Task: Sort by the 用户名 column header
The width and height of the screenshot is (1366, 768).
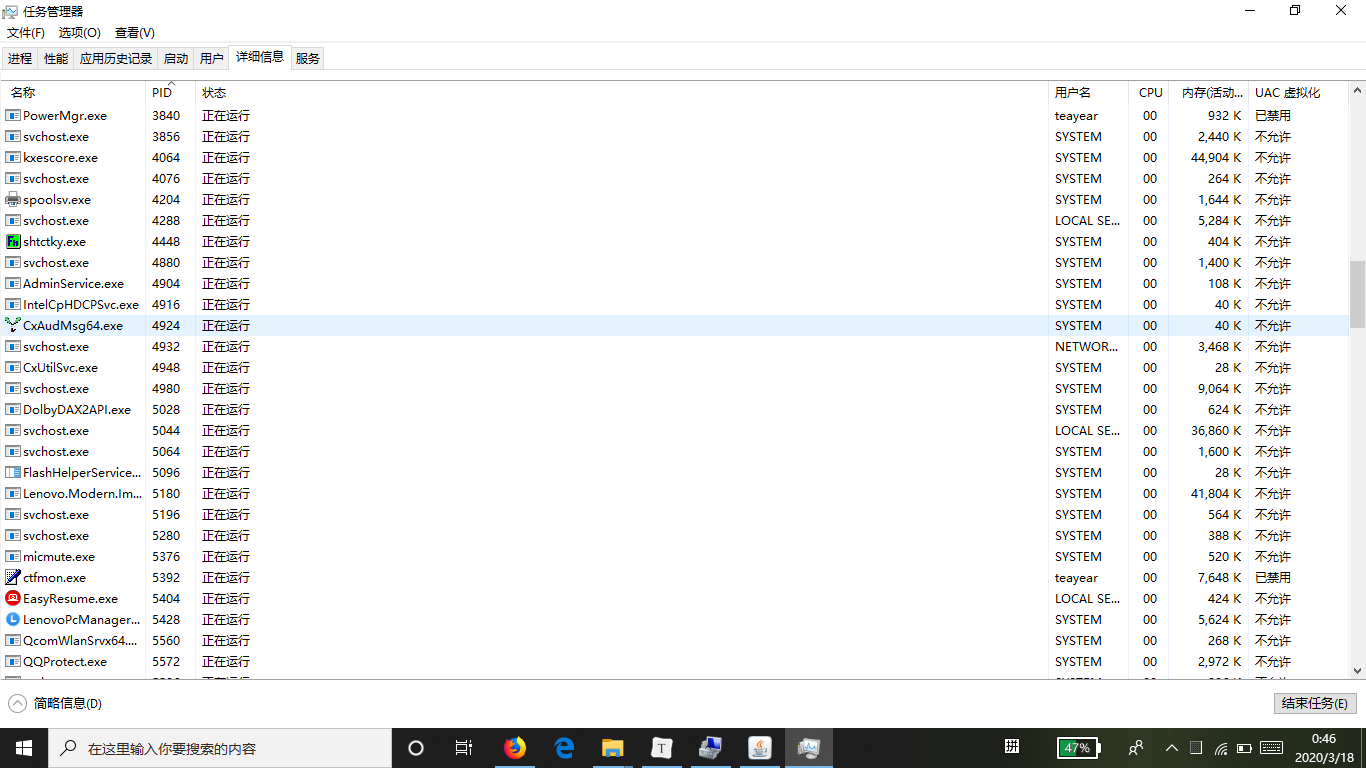Action: pyautogui.click(x=1088, y=92)
